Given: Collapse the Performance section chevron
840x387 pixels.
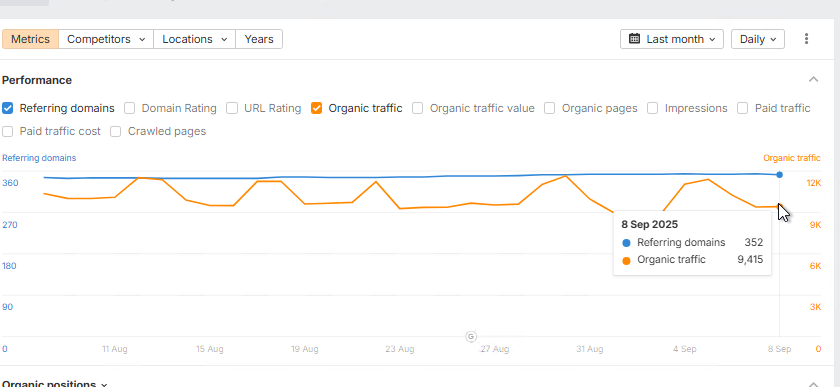Looking at the screenshot, I should click(x=813, y=80).
